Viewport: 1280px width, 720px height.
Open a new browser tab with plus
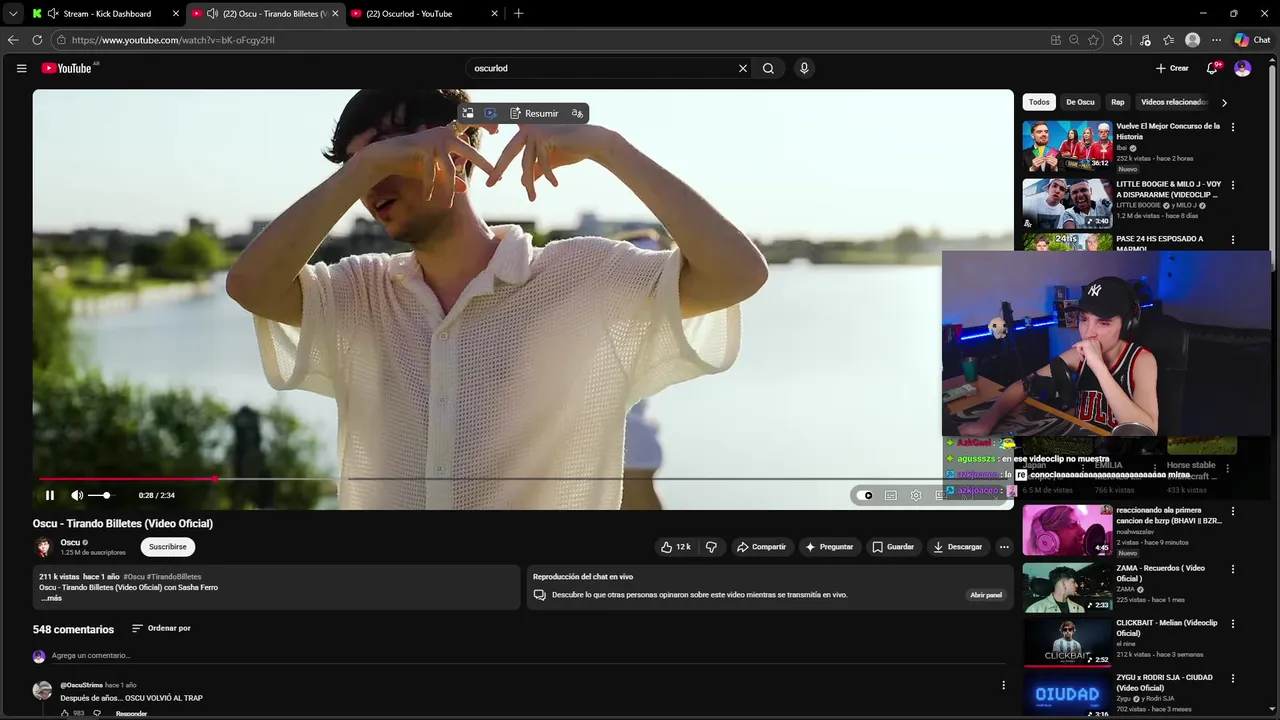(x=518, y=14)
